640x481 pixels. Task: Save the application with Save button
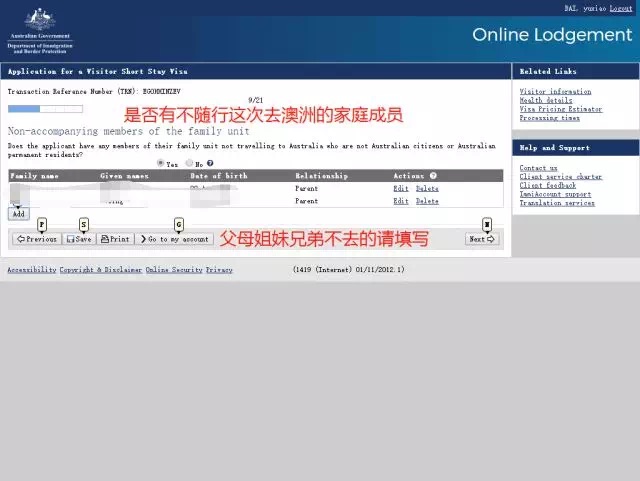[x=78, y=239]
